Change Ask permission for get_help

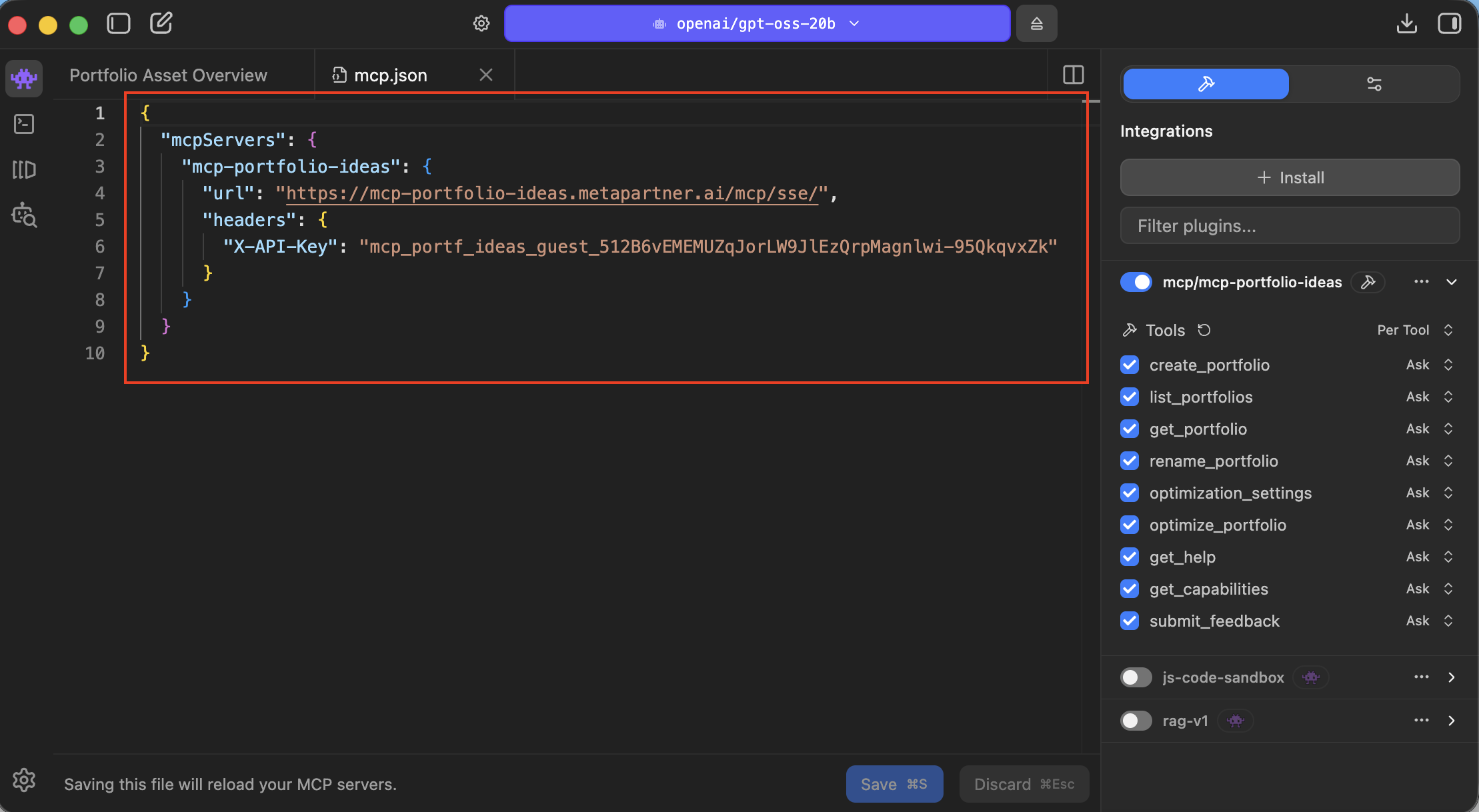pos(1430,557)
